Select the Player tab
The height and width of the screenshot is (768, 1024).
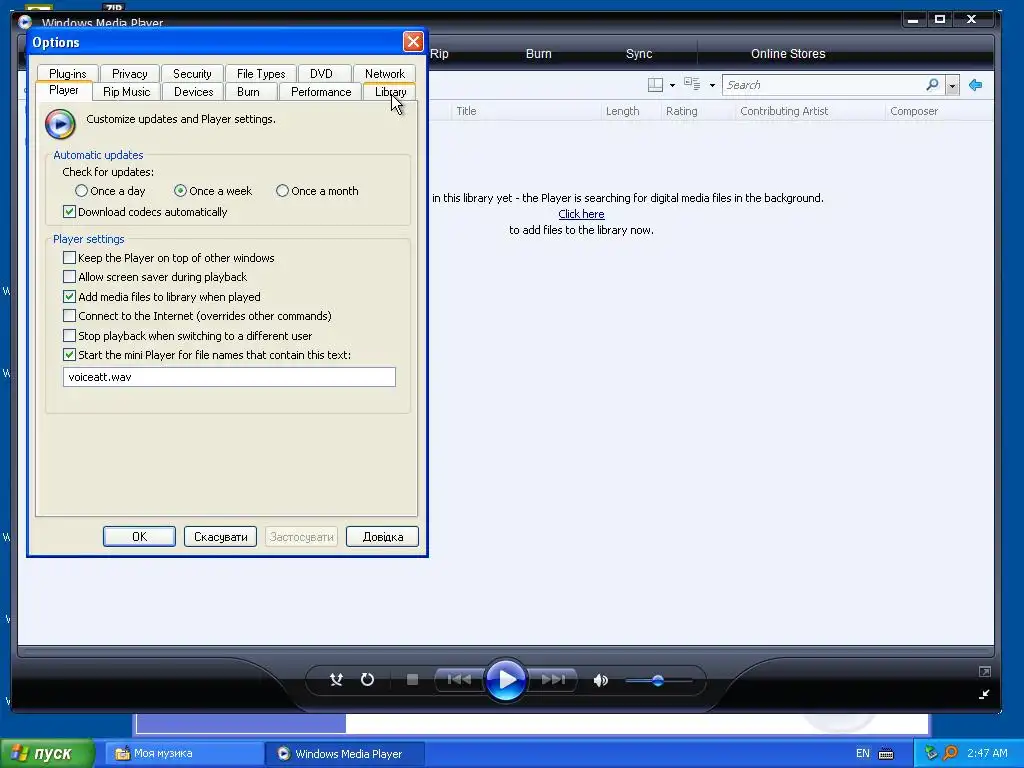pyautogui.click(x=63, y=90)
